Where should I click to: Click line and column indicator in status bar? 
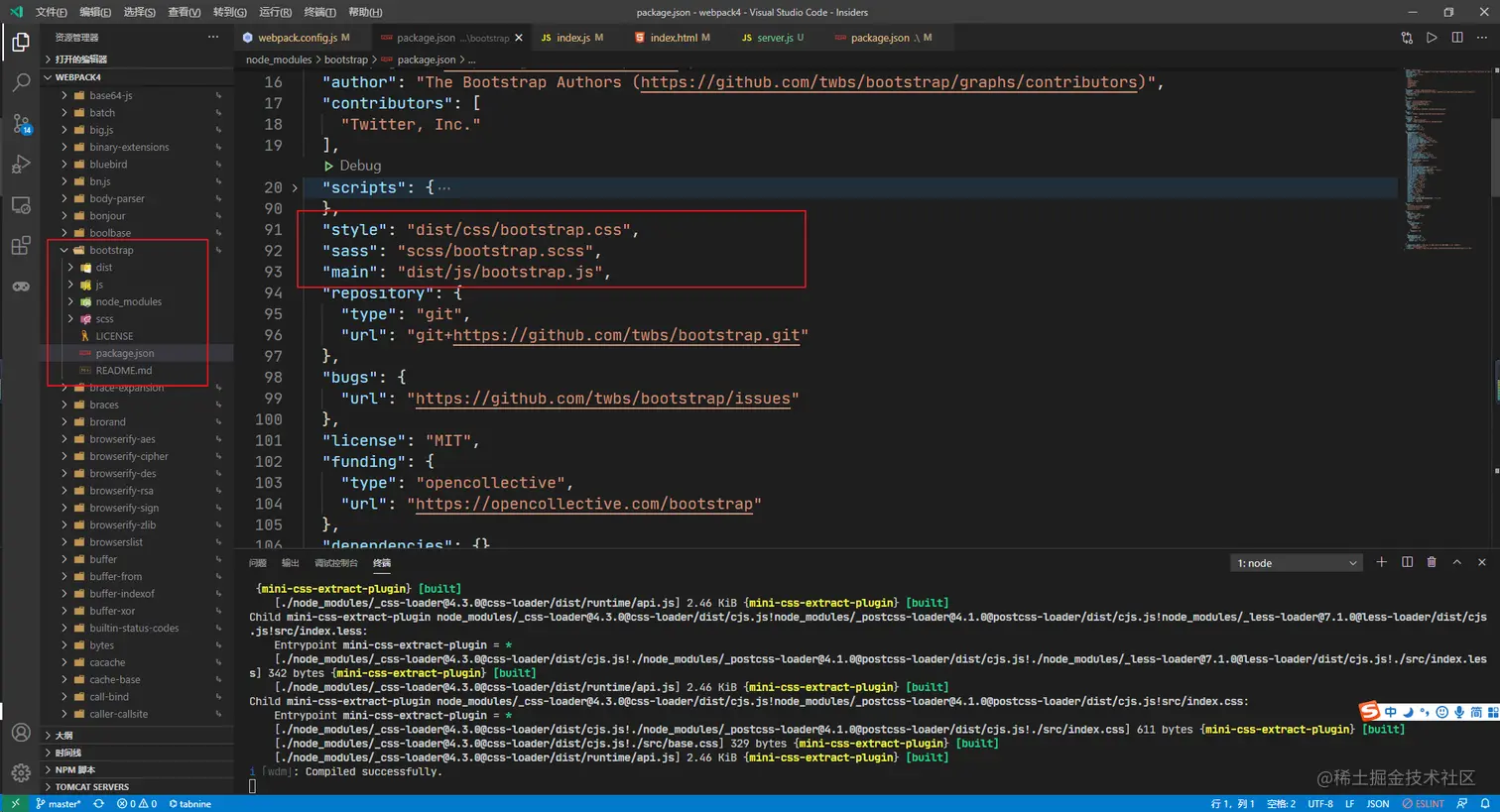coord(1233,804)
